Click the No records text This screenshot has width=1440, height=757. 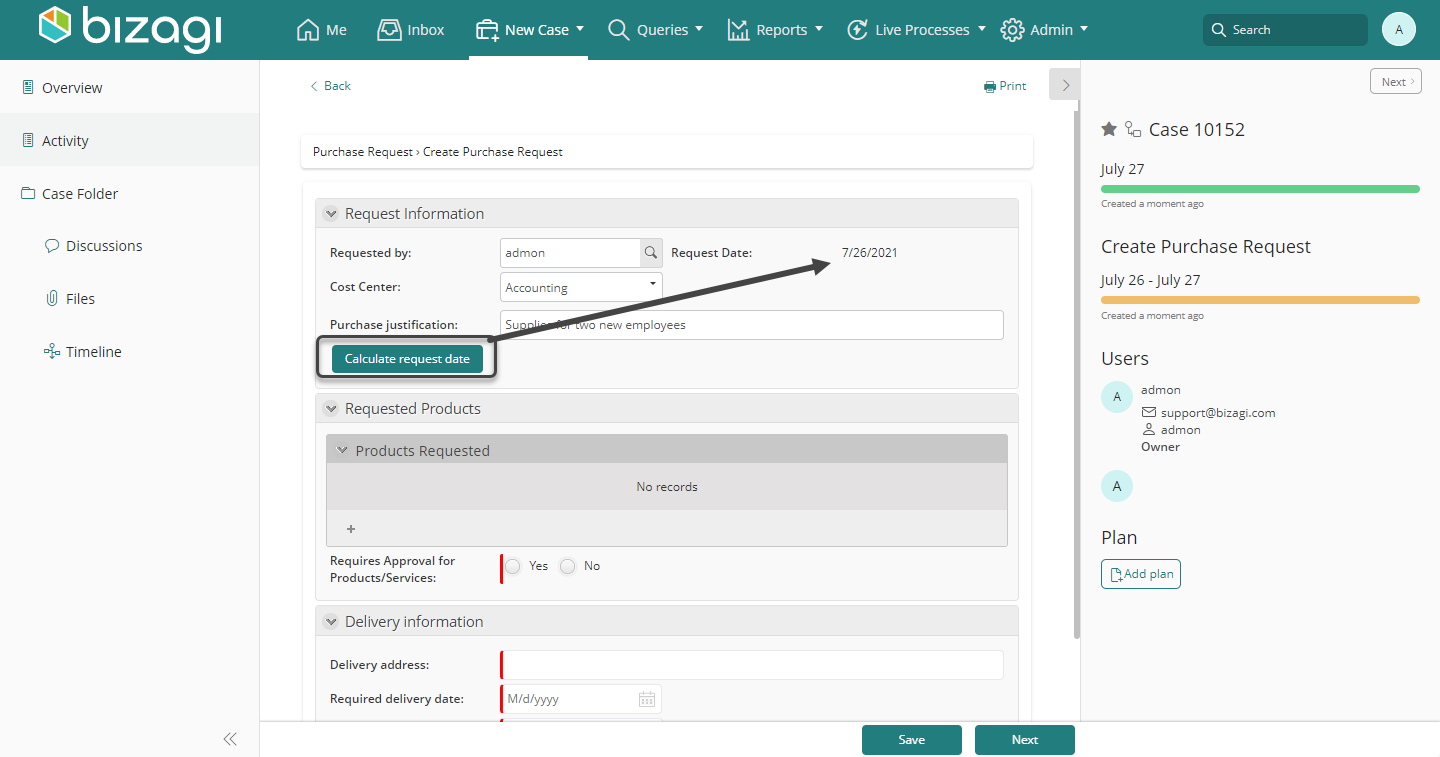(x=667, y=487)
